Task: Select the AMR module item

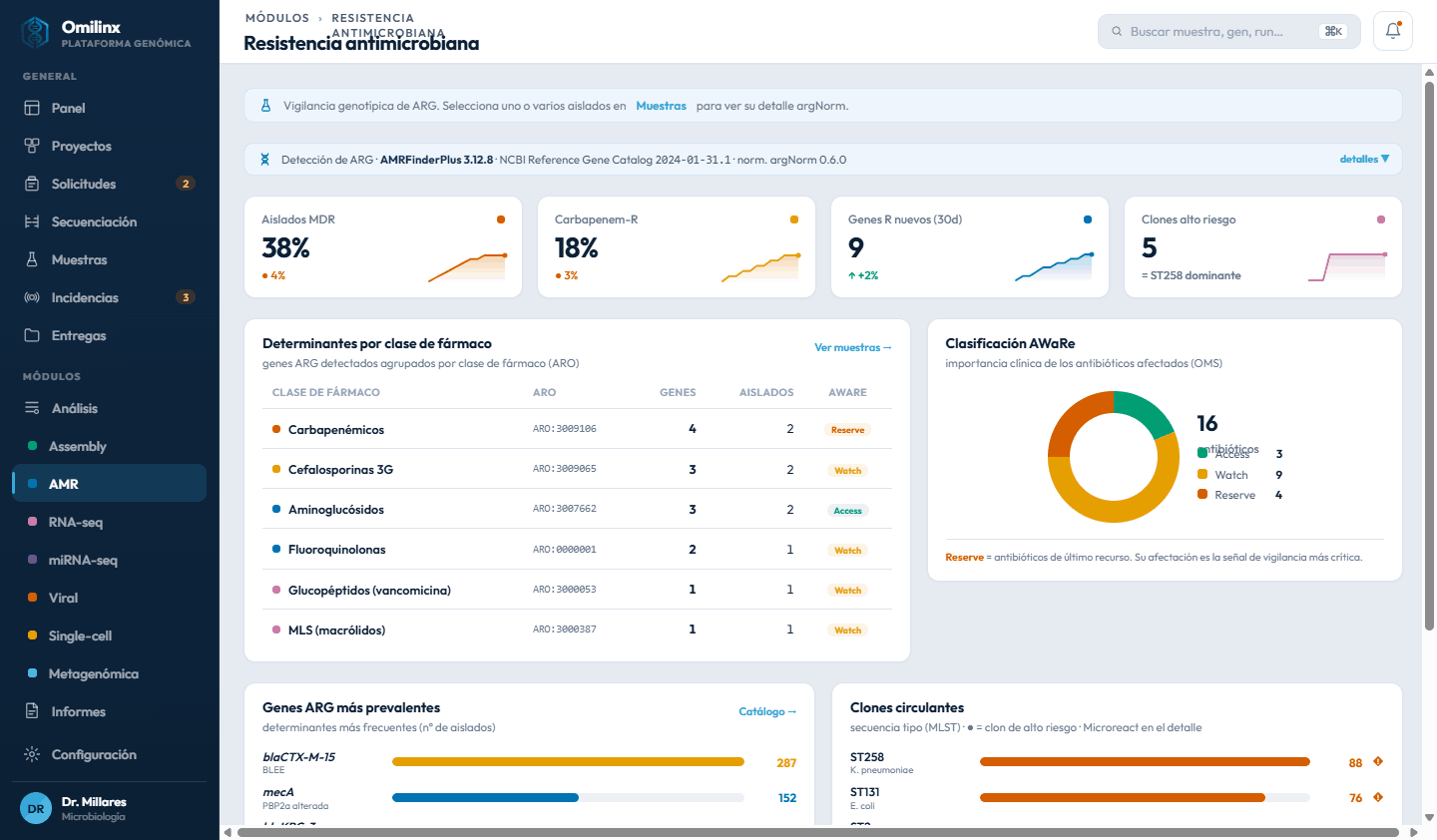Action: [110, 484]
